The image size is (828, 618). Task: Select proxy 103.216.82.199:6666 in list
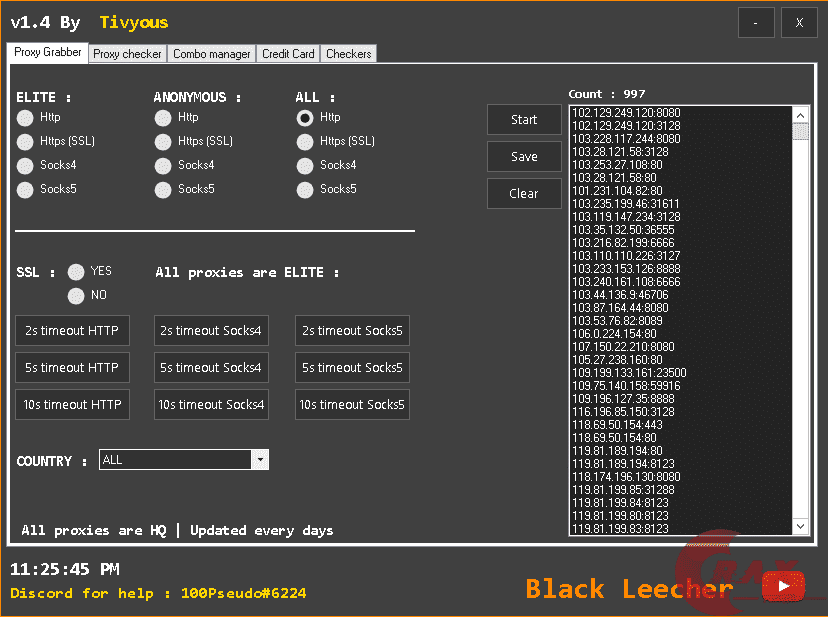(623, 243)
